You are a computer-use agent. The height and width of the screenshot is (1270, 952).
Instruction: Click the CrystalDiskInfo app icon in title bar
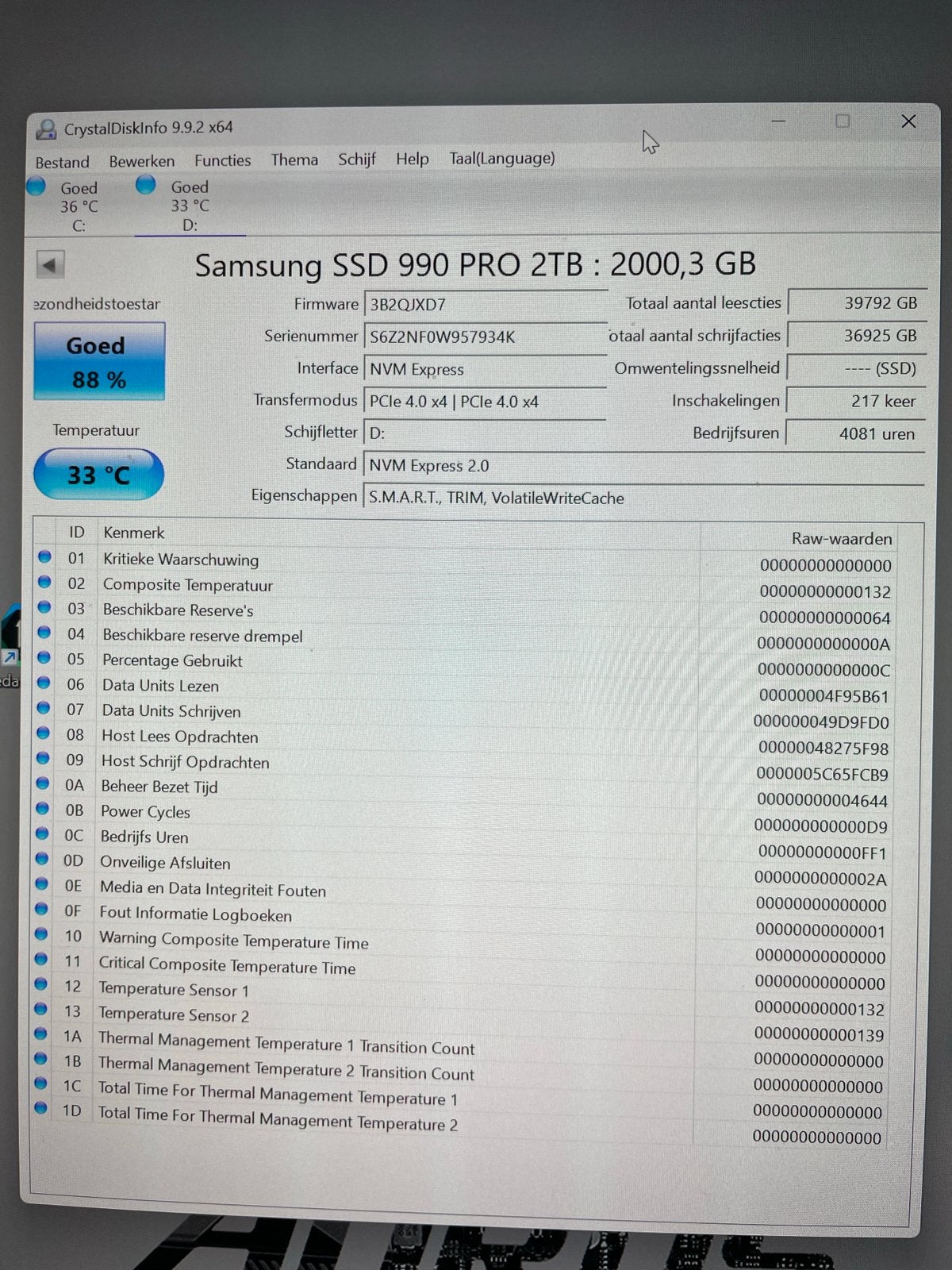[x=47, y=129]
